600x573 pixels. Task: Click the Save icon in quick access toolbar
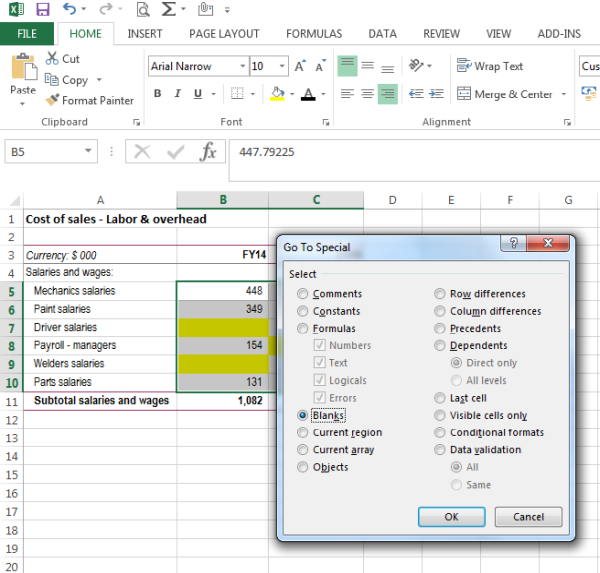42,10
